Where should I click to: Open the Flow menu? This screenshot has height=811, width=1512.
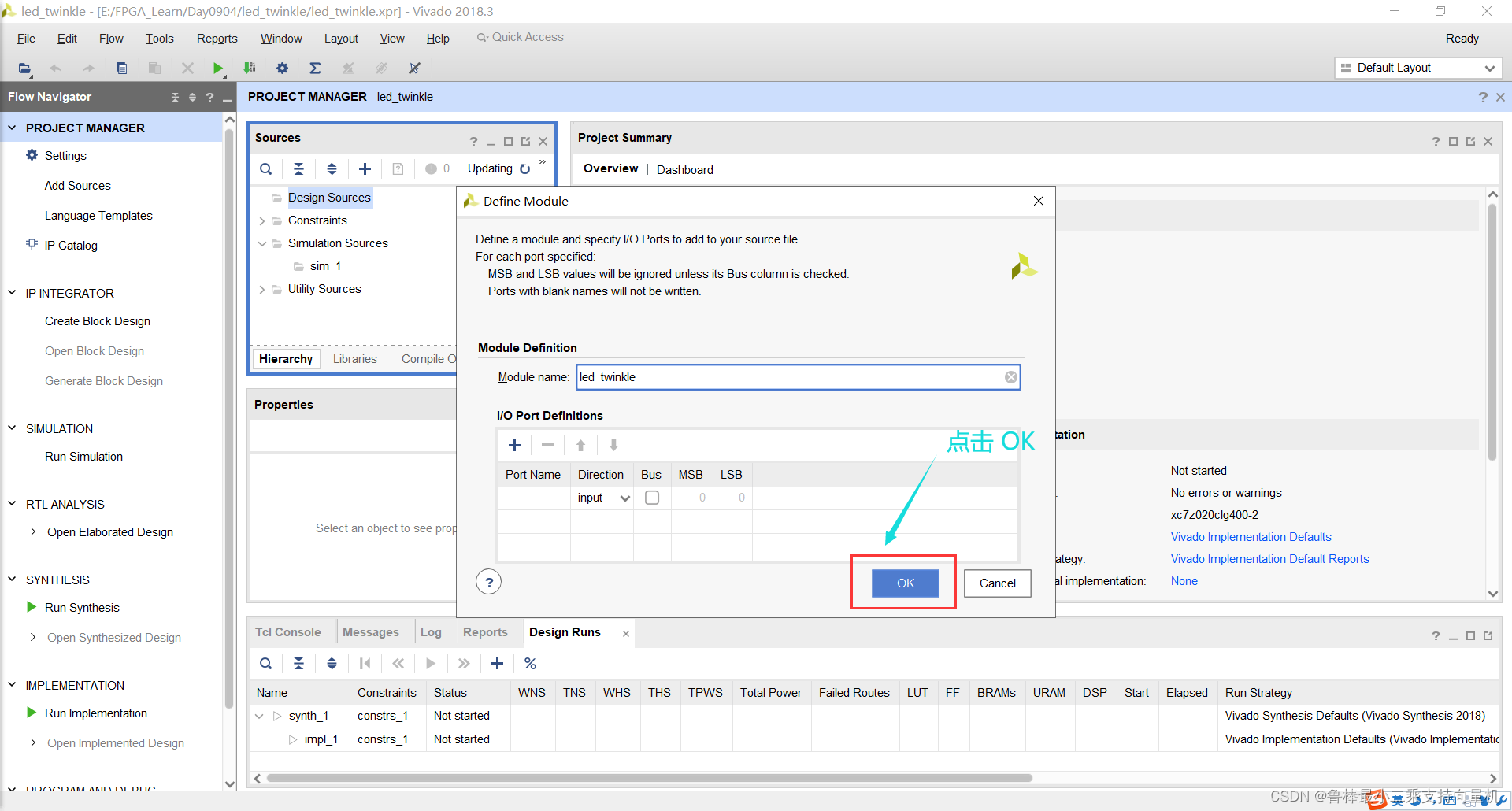(x=111, y=39)
